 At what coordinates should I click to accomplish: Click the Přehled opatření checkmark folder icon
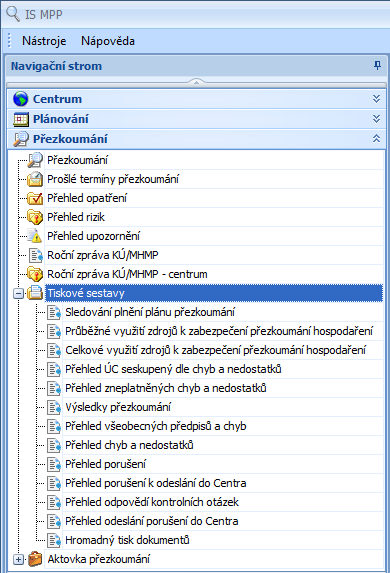click(x=35, y=198)
